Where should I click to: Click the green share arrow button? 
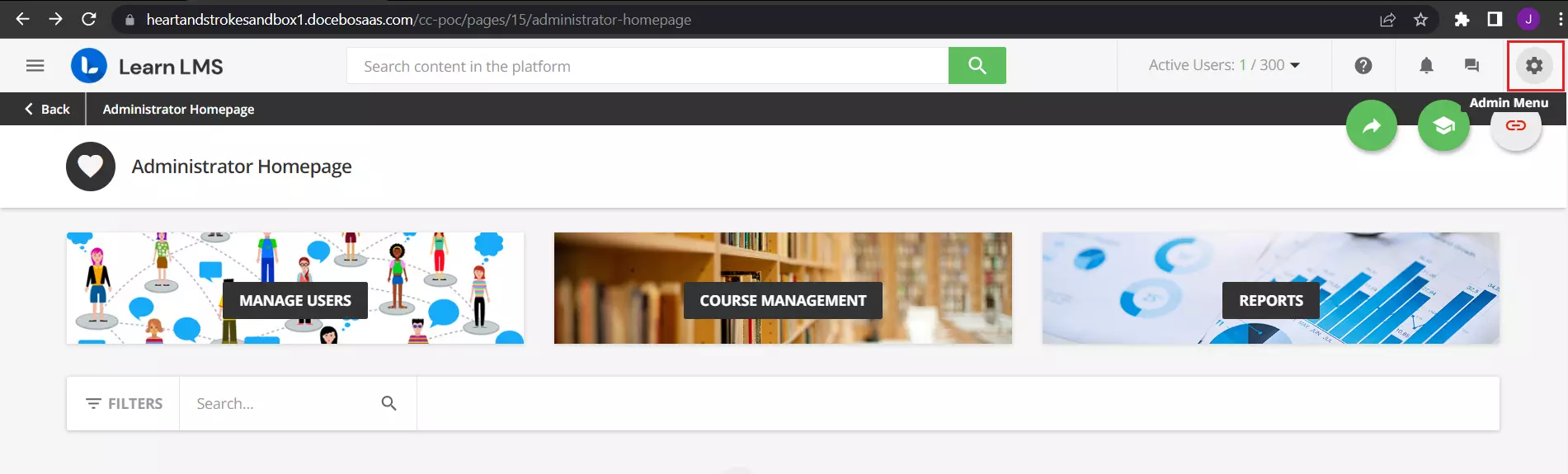[1371, 125]
